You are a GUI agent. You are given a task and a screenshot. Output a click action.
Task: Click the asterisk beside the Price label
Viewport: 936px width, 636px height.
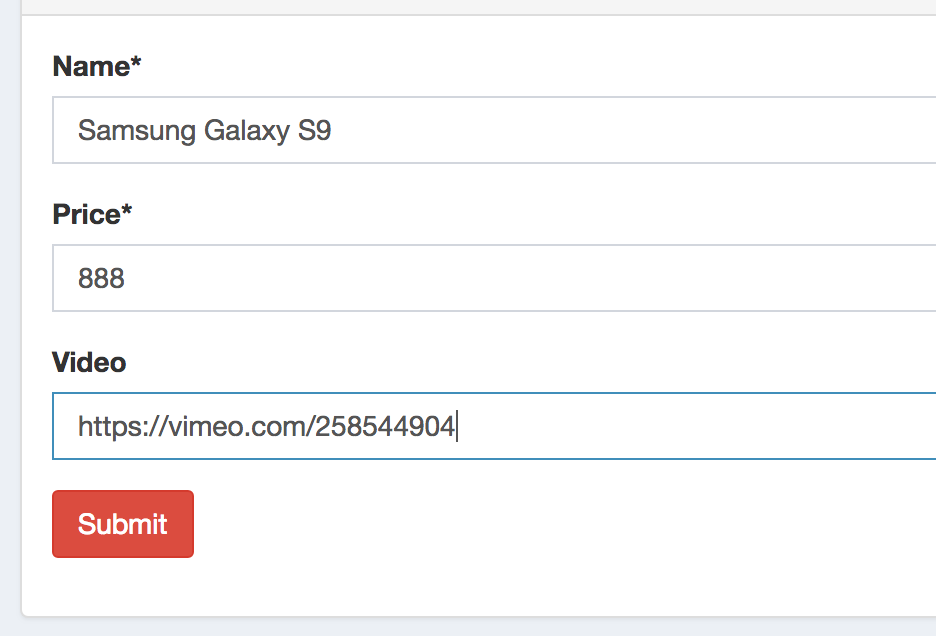point(127,212)
